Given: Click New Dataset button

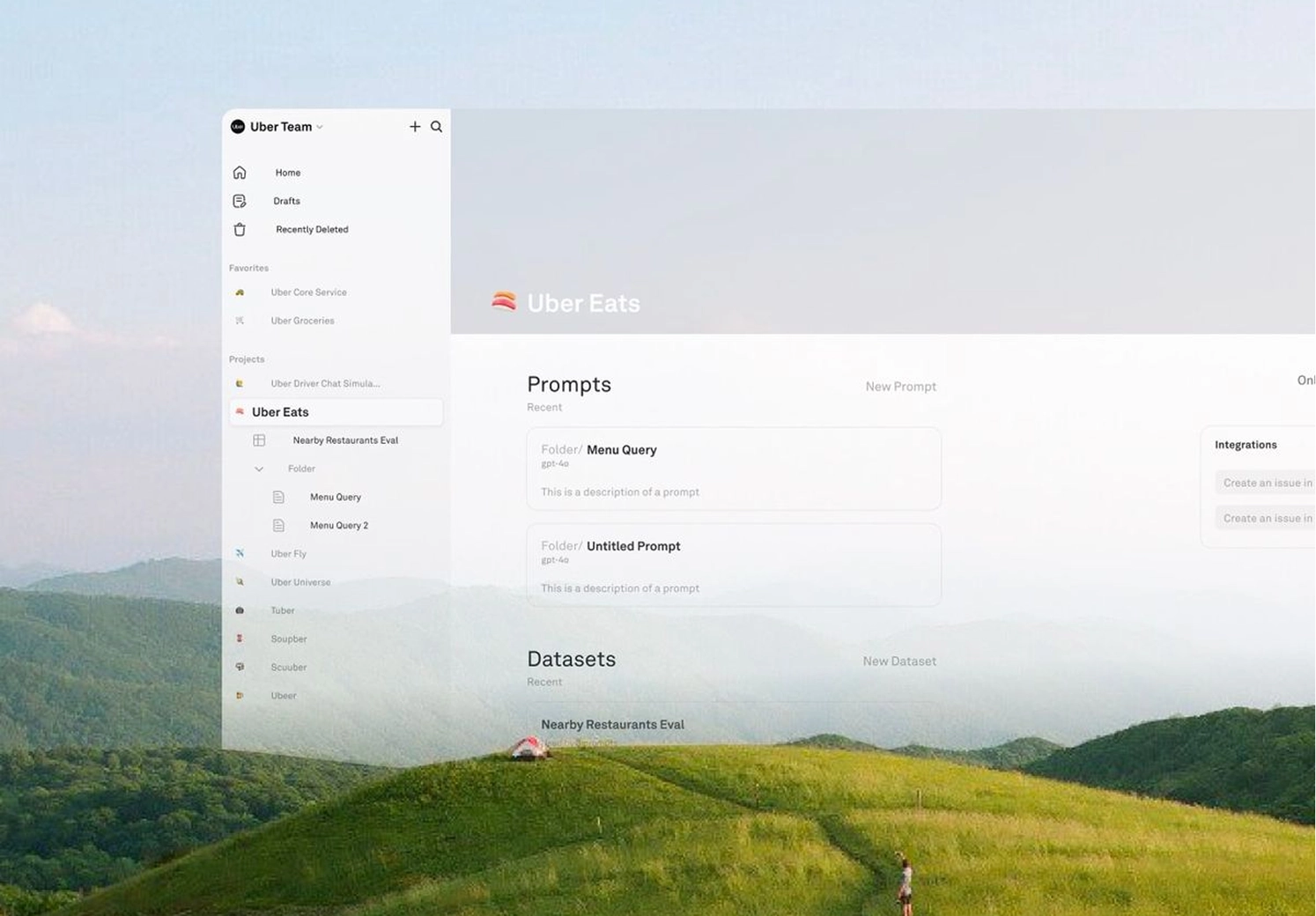Looking at the screenshot, I should coord(899,661).
